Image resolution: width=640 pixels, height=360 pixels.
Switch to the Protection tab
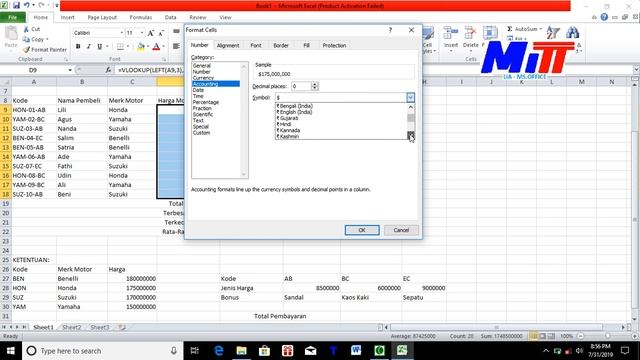click(334, 45)
